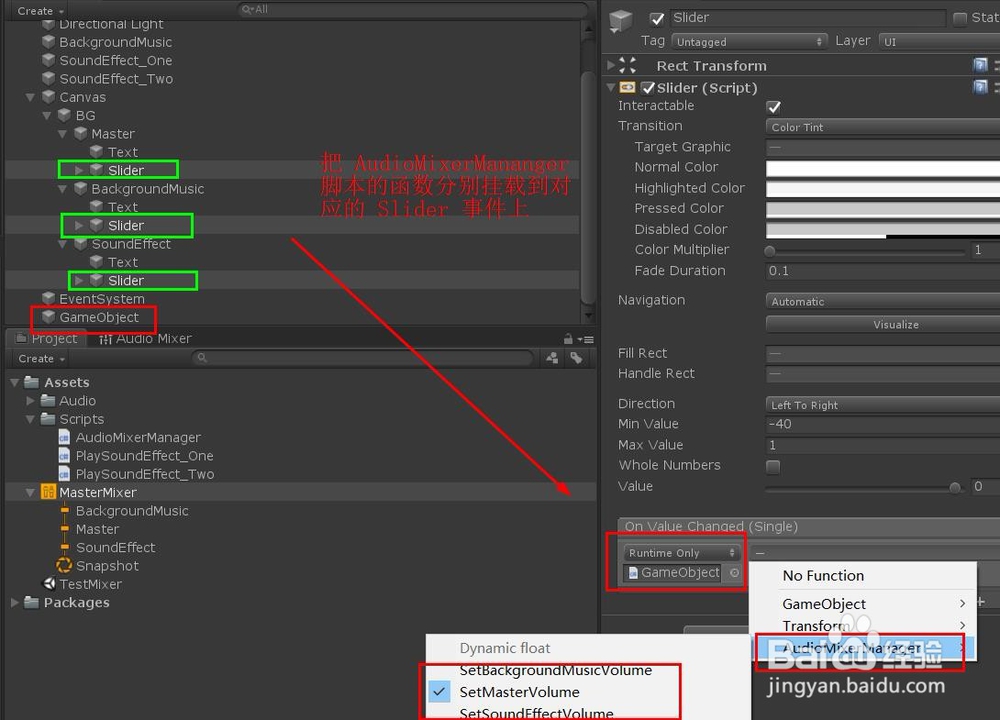
Task: Open the Direction dropdown showing Left To Right
Action: click(x=883, y=404)
